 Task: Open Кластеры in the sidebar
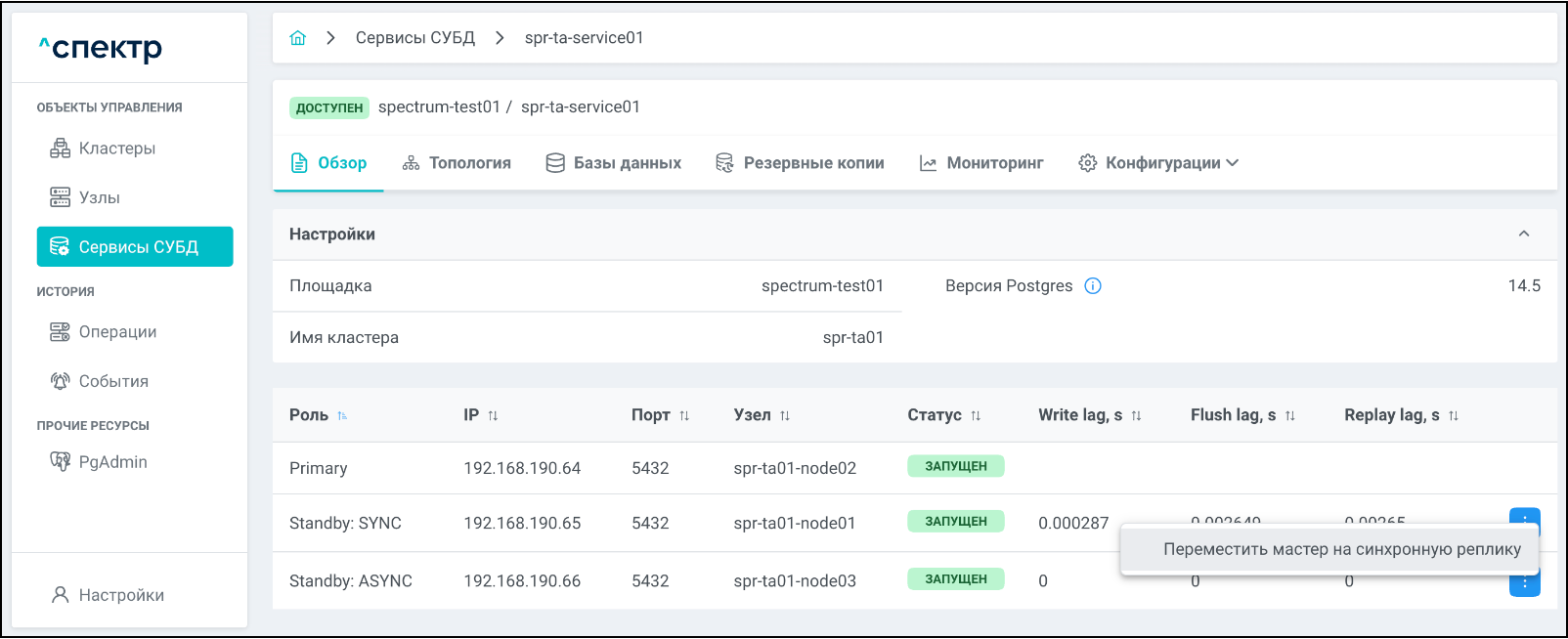click(116, 149)
